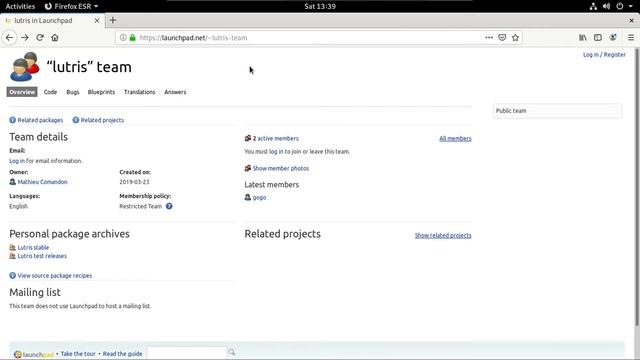View site information icon in address bar
640x360 pixels.
pos(123,38)
